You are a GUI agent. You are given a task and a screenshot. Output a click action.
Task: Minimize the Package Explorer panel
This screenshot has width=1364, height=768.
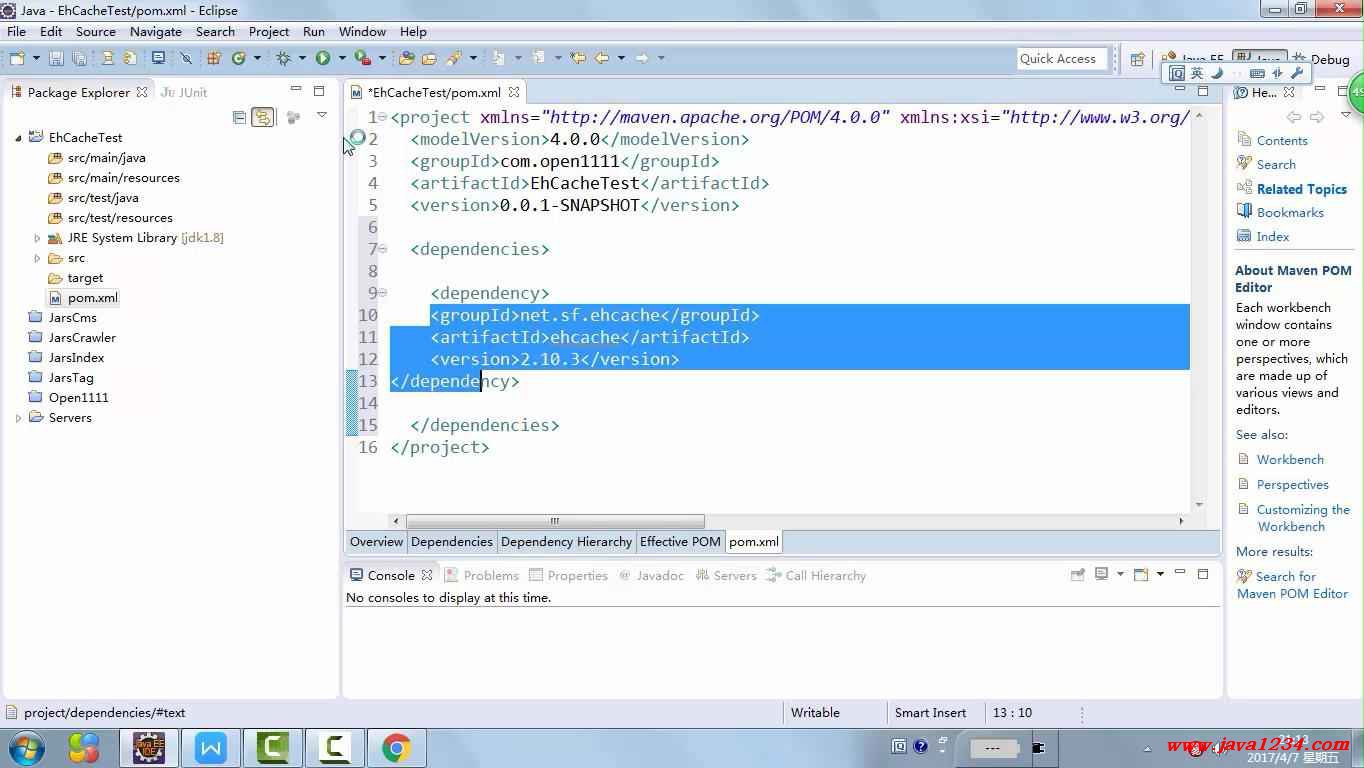[x=295, y=90]
